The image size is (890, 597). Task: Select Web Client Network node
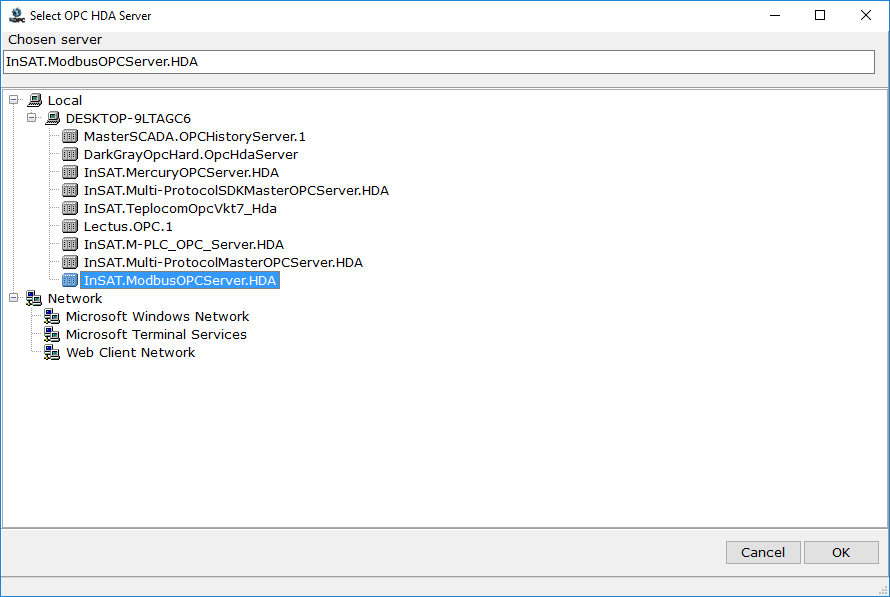point(131,352)
